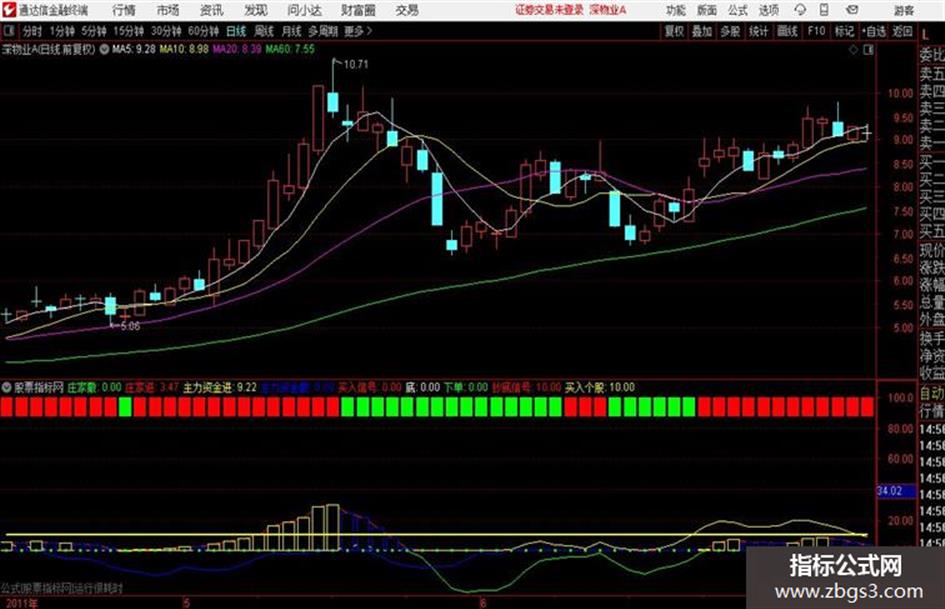Switch to the 分时 period tab

(33, 31)
